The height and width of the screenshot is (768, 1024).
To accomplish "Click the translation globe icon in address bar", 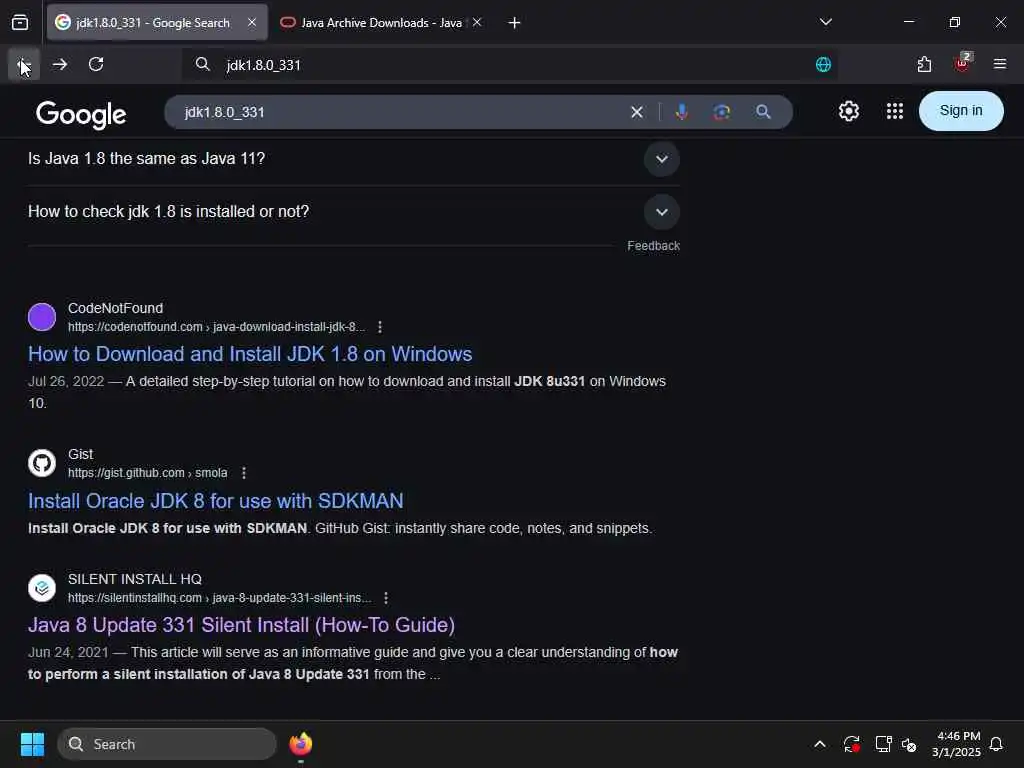I will [x=823, y=64].
